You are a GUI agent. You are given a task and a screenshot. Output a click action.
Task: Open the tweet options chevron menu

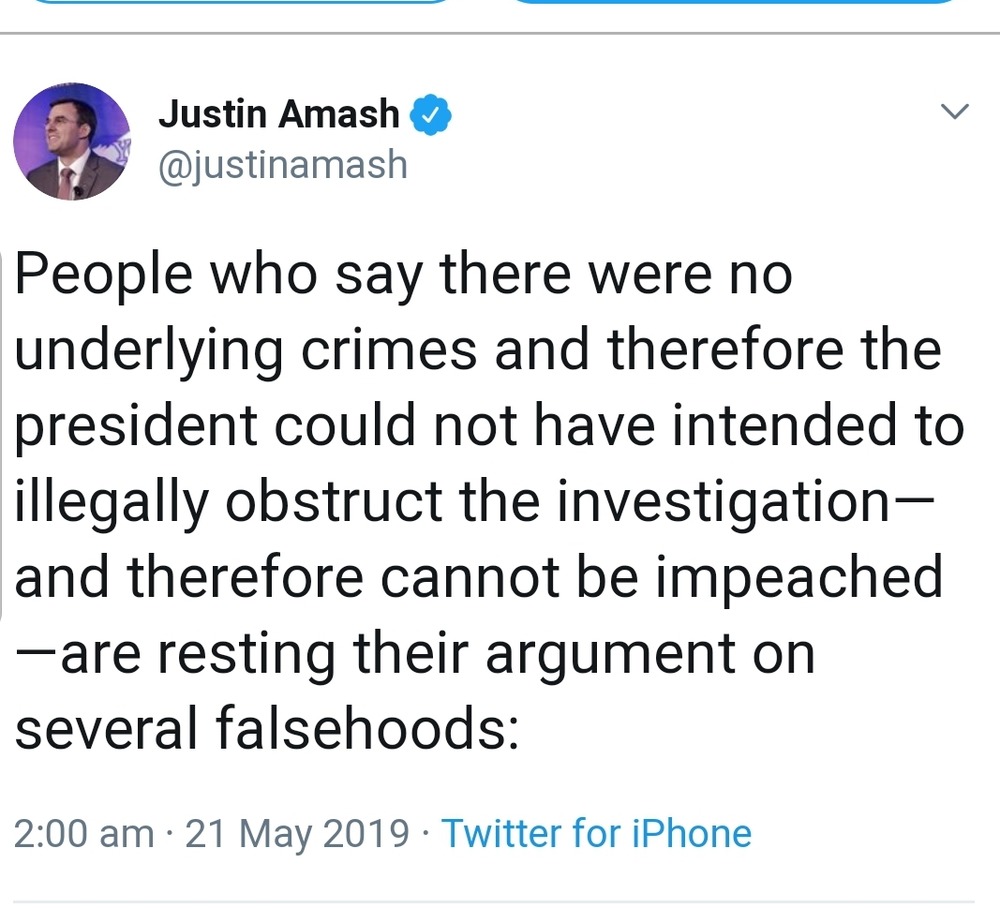pyautogui.click(x=956, y=113)
